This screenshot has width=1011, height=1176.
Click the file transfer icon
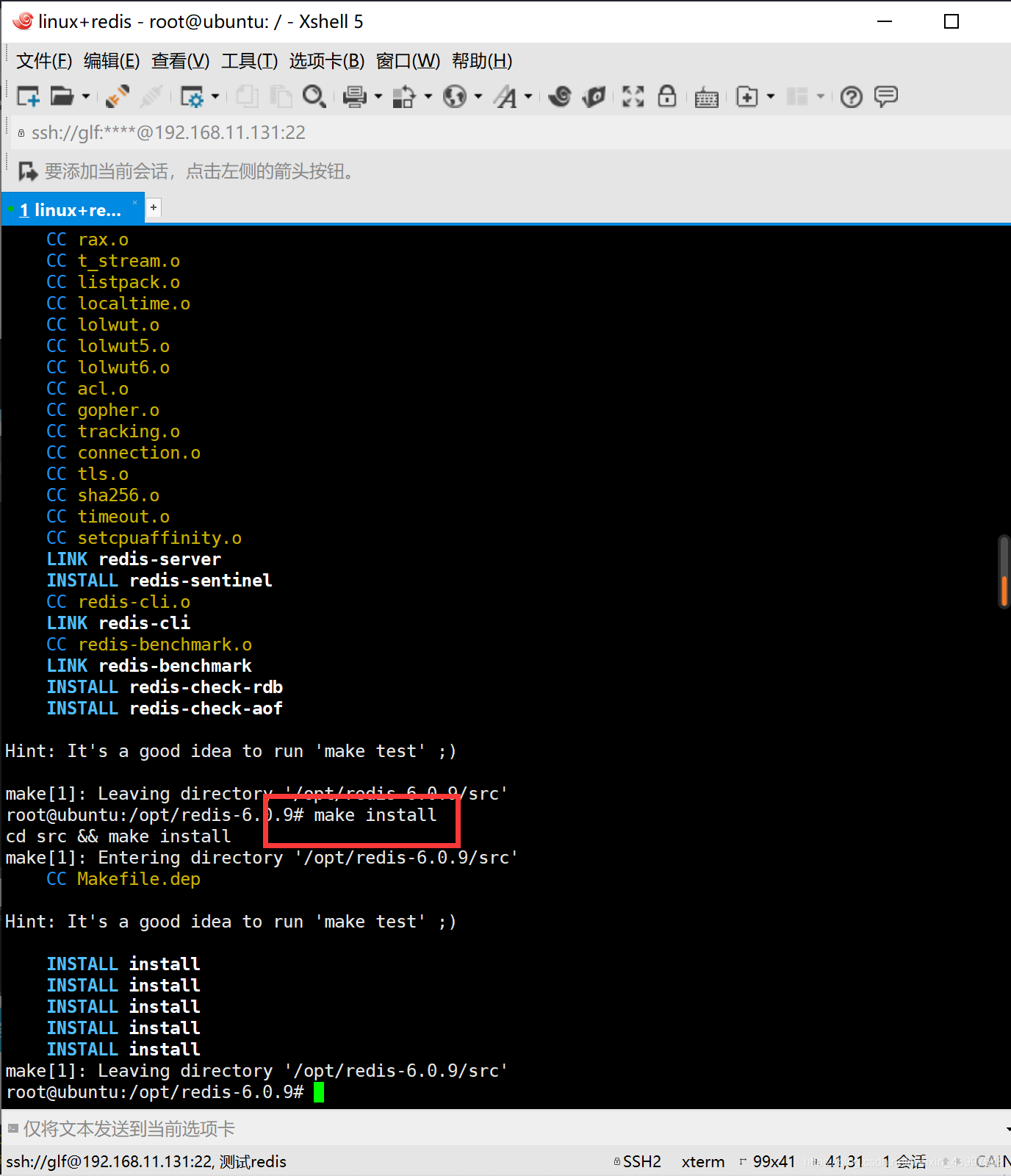pyautogui.click(x=404, y=96)
